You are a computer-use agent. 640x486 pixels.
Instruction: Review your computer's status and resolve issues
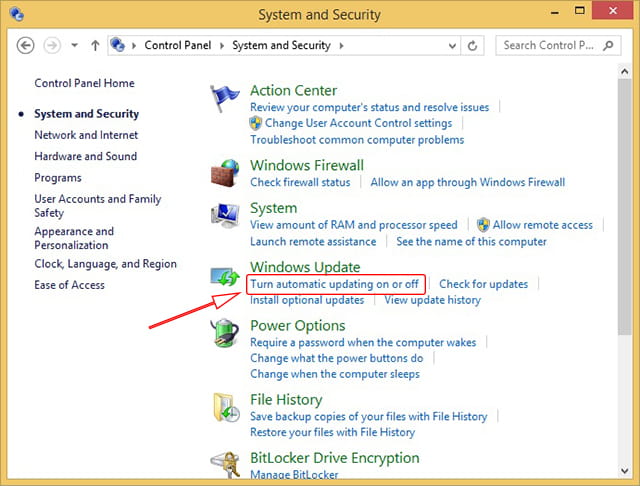[x=369, y=107]
